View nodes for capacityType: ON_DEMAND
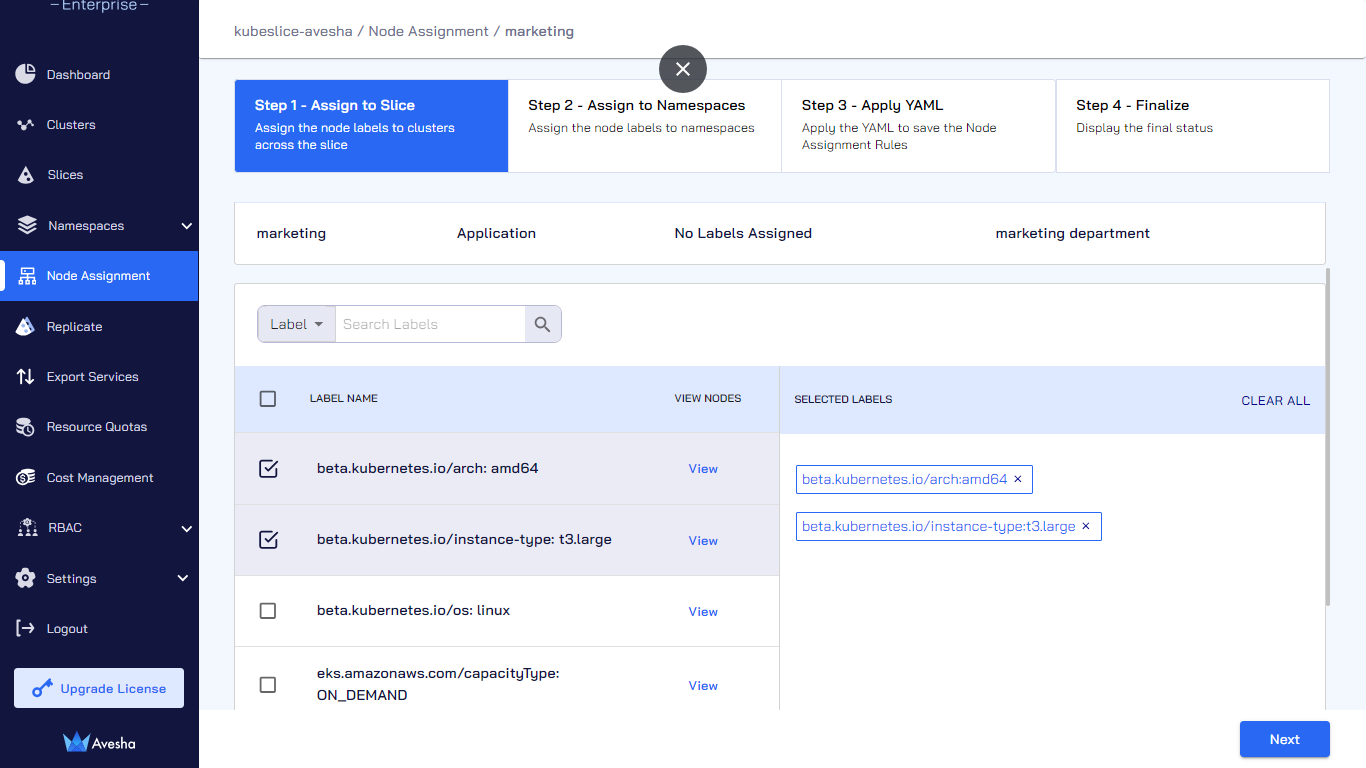The width and height of the screenshot is (1366, 768). pyautogui.click(x=703, y=685)
